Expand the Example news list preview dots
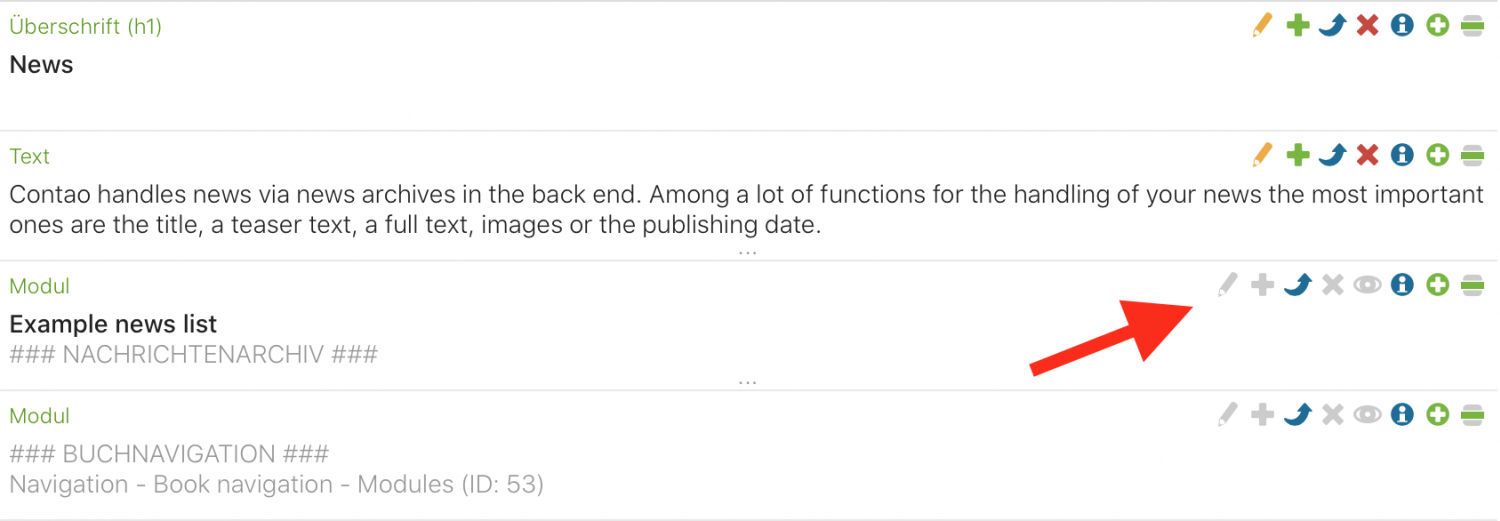The image size is (1500, 521). 748,381
